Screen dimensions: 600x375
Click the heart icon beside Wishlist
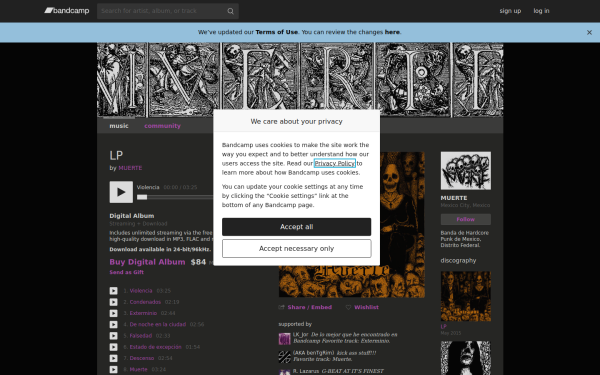[348, 307]
